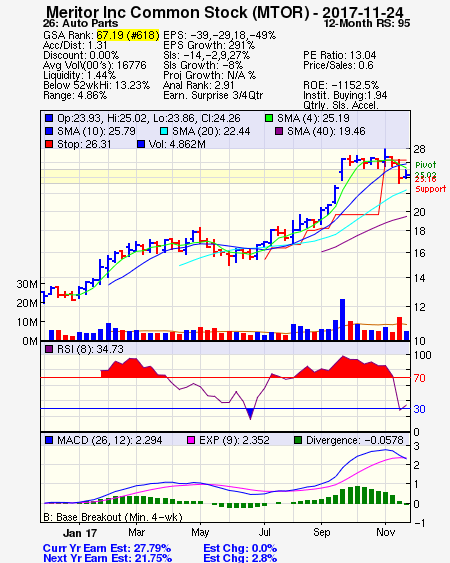Screen dimensions: 450x563
Task: Click the 'Liquidity: 1.44%' text
Action: point(79,75)
